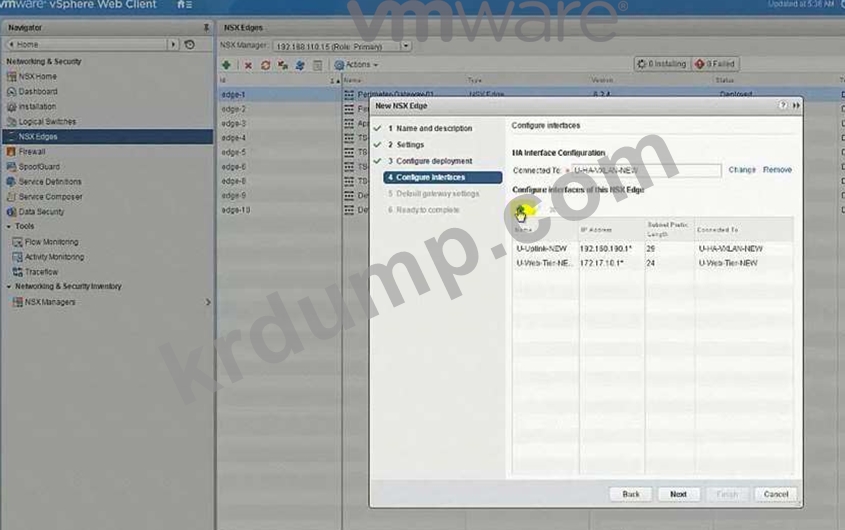
Task: Click the double-arrow expand icon in dialog title
Action: [x=796, y=106]
